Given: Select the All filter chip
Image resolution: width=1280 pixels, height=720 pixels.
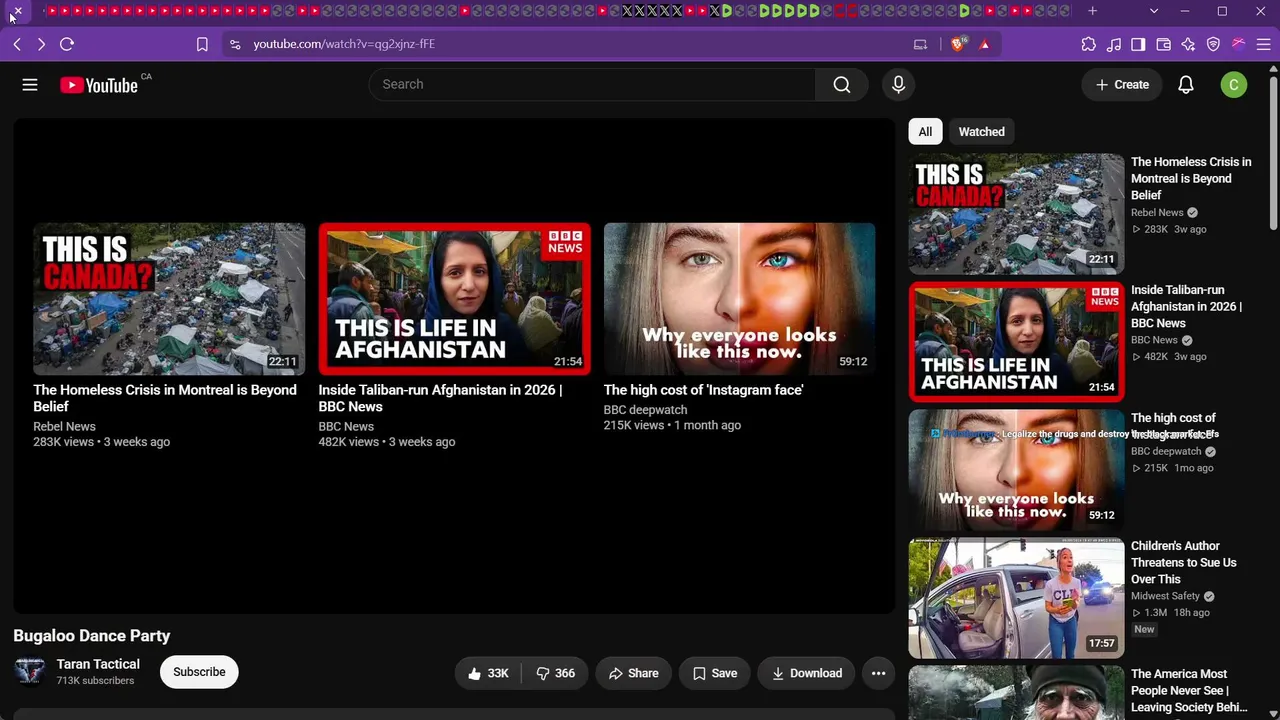Looking at the screenshot, I should (925, 132).
